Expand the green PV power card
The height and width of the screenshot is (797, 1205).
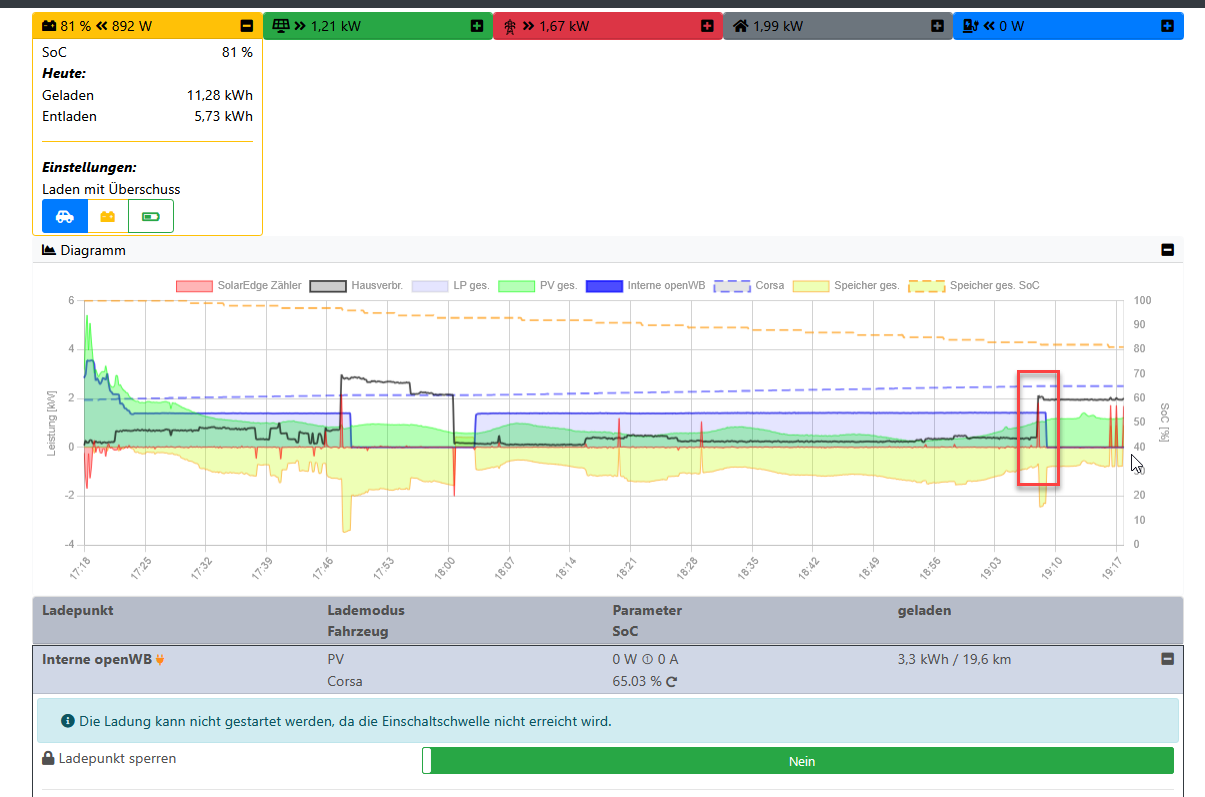477,26
